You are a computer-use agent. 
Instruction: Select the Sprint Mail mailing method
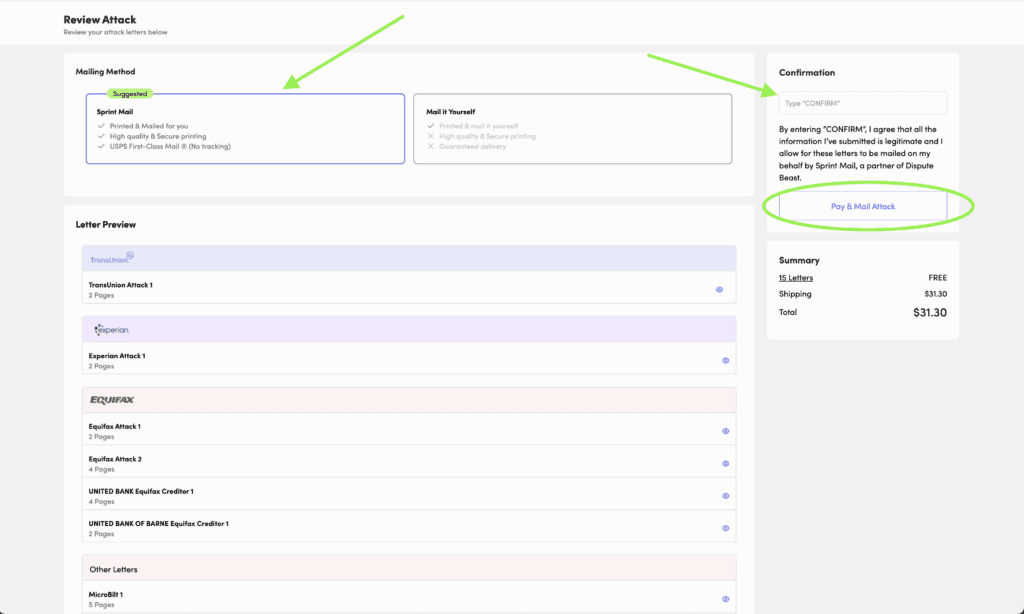245,129
